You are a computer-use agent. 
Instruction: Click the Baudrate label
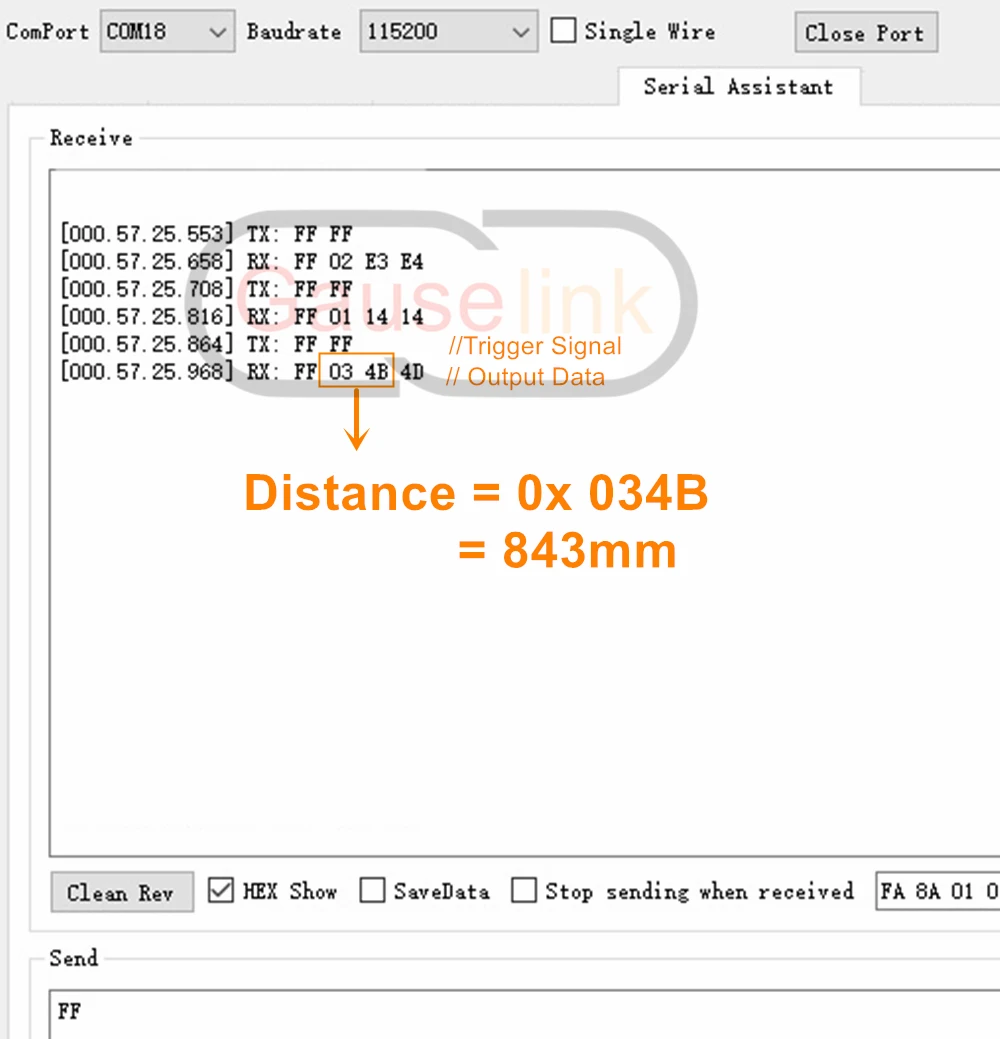pyautogui.click(x=294, y=32)
